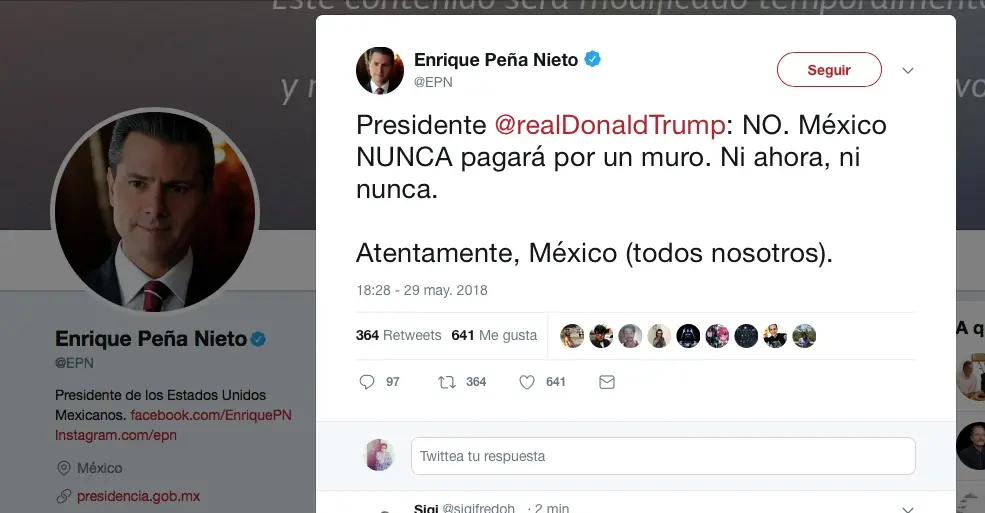Viewport: 985px width, 513px height.
Task: Click the Darth Vader liker avatar
Action: (688, 336)
